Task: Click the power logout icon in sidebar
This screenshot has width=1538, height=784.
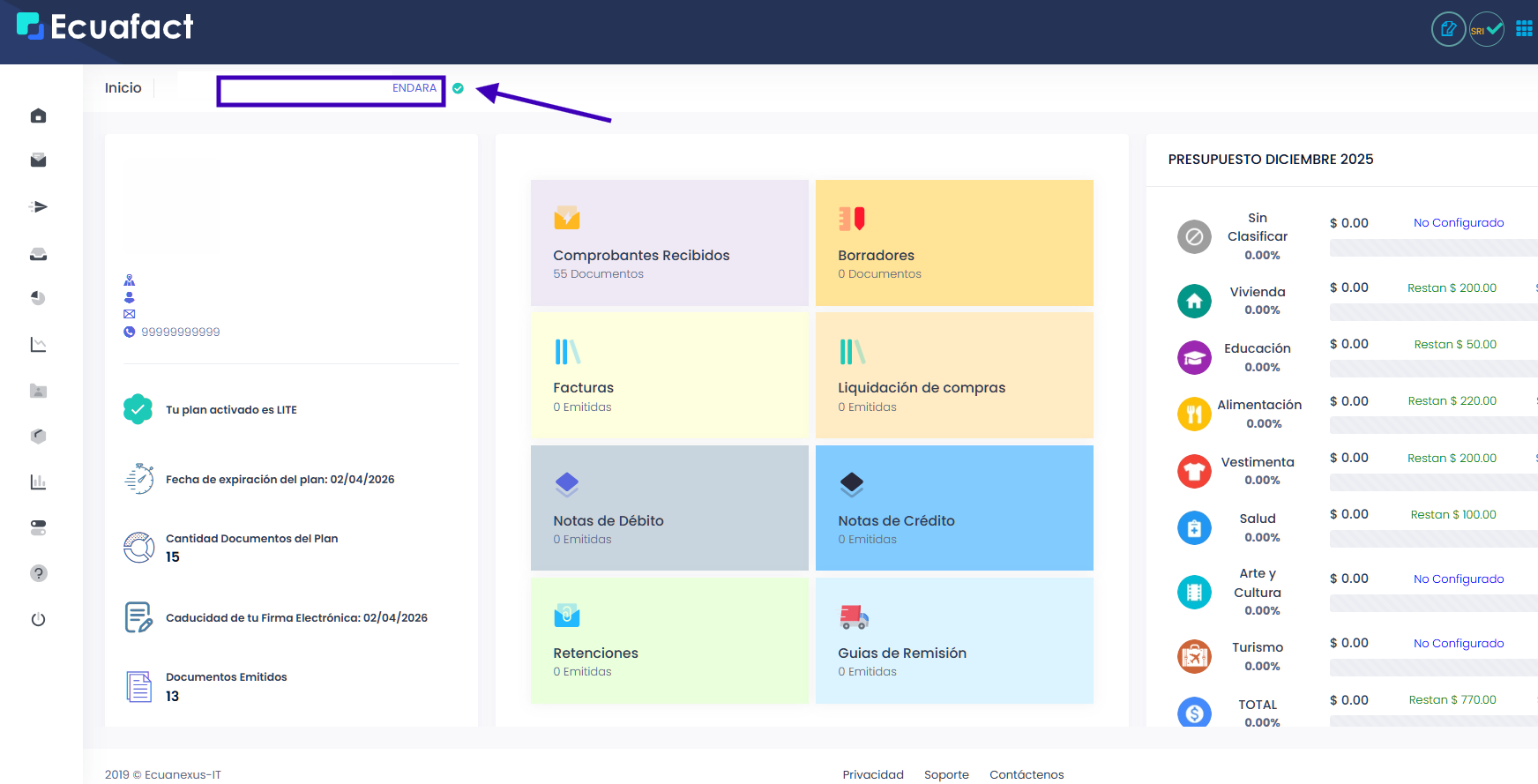Action: pos(38,619)
